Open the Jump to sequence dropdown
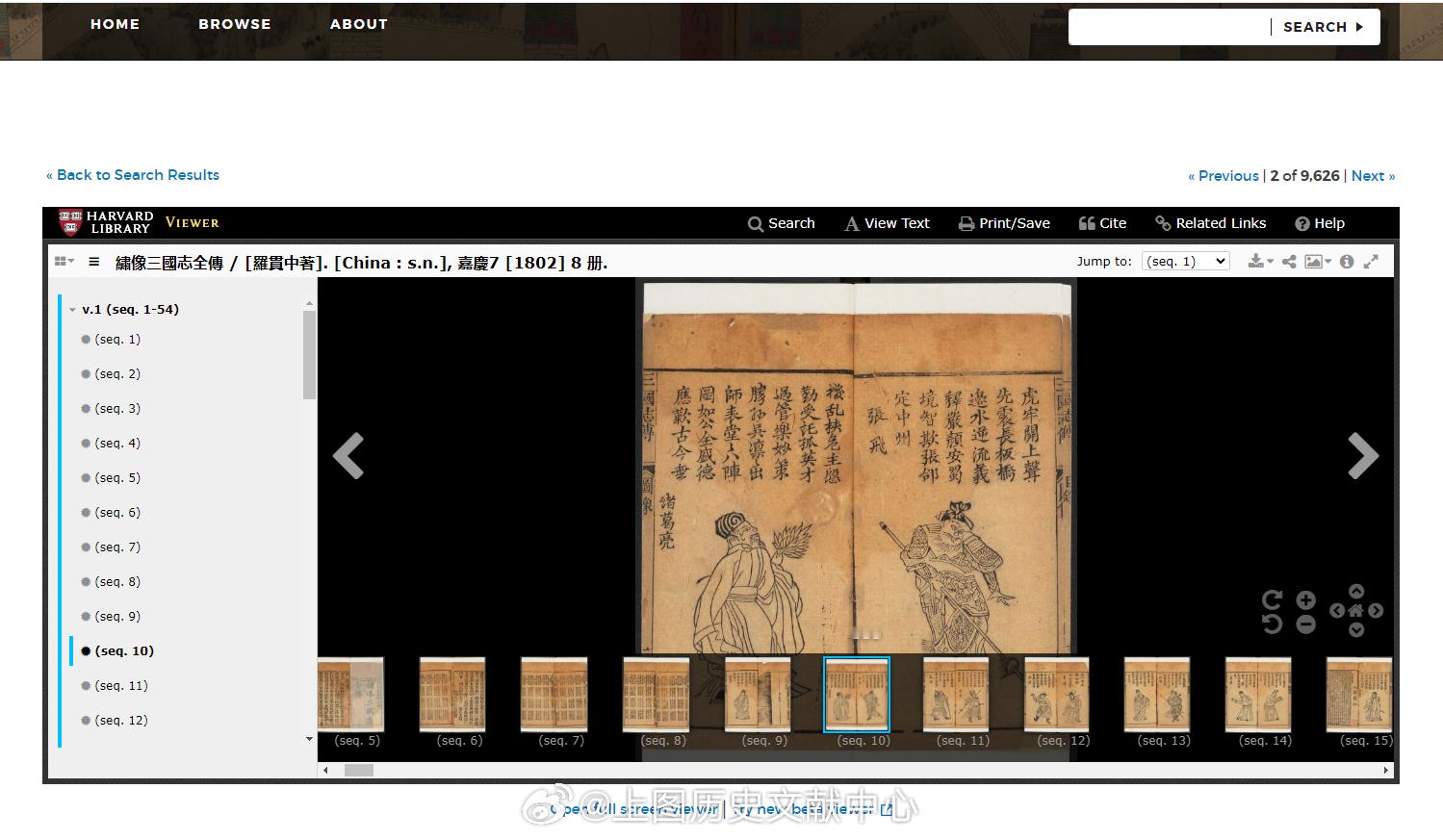 coord(1186,261)
